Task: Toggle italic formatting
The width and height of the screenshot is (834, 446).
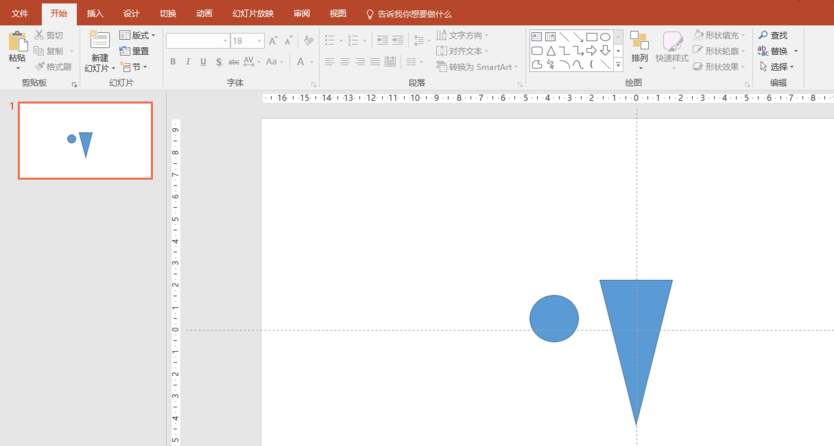Action: (188, 62)
